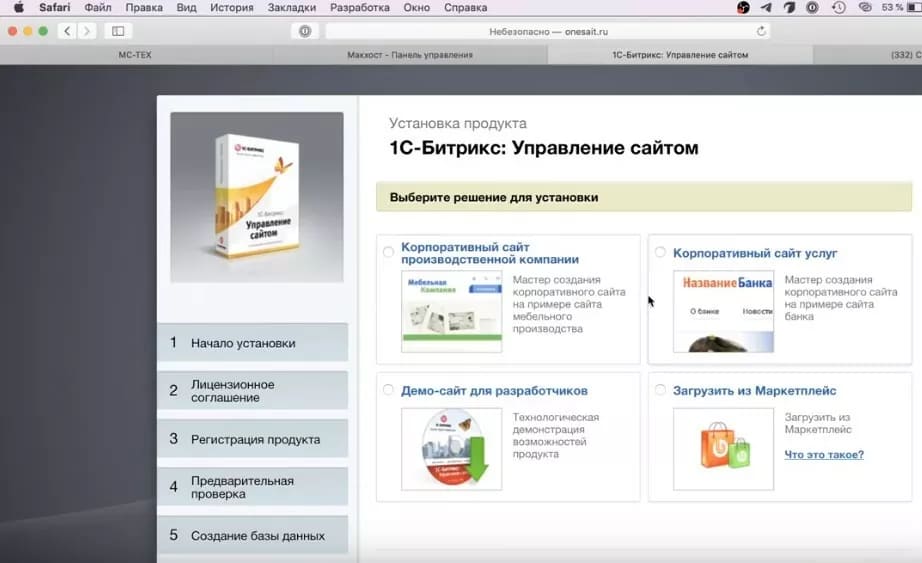Open 1Password icon in the menu bar
922x563 pixels.
[812, 8]
